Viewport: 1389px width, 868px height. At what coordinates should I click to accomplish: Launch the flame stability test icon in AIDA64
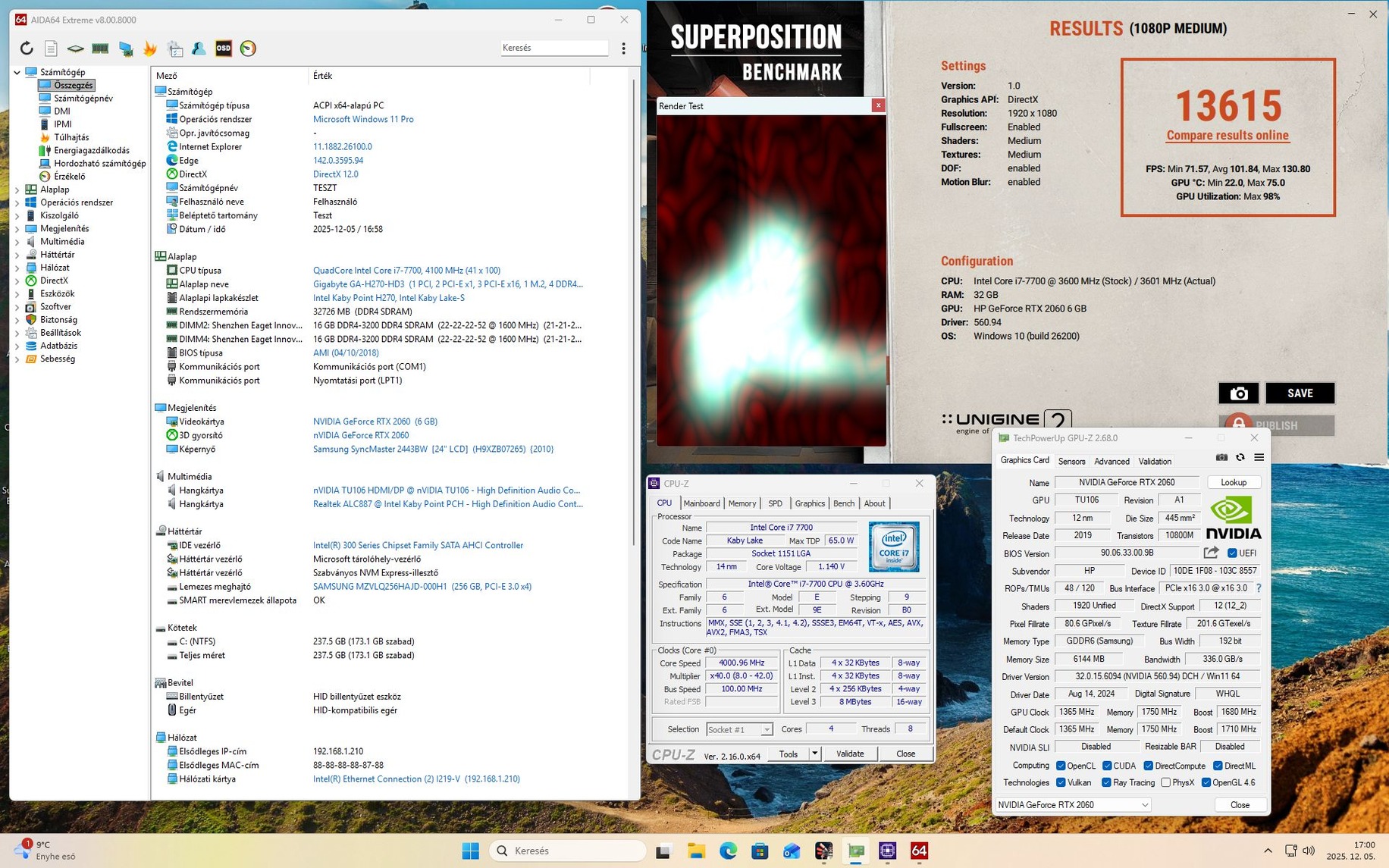coord(150,49)
